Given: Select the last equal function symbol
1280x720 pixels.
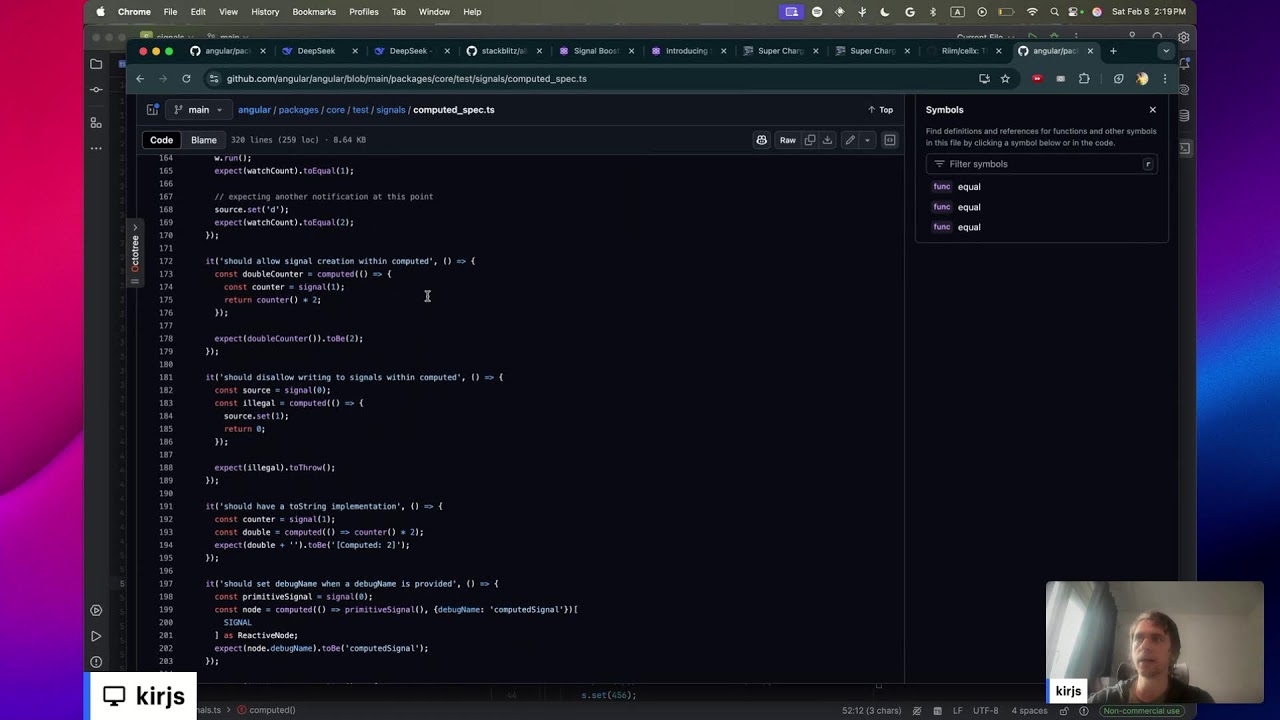Looking at the screenshot, I should pyautogui.click(x=969, y=227).
